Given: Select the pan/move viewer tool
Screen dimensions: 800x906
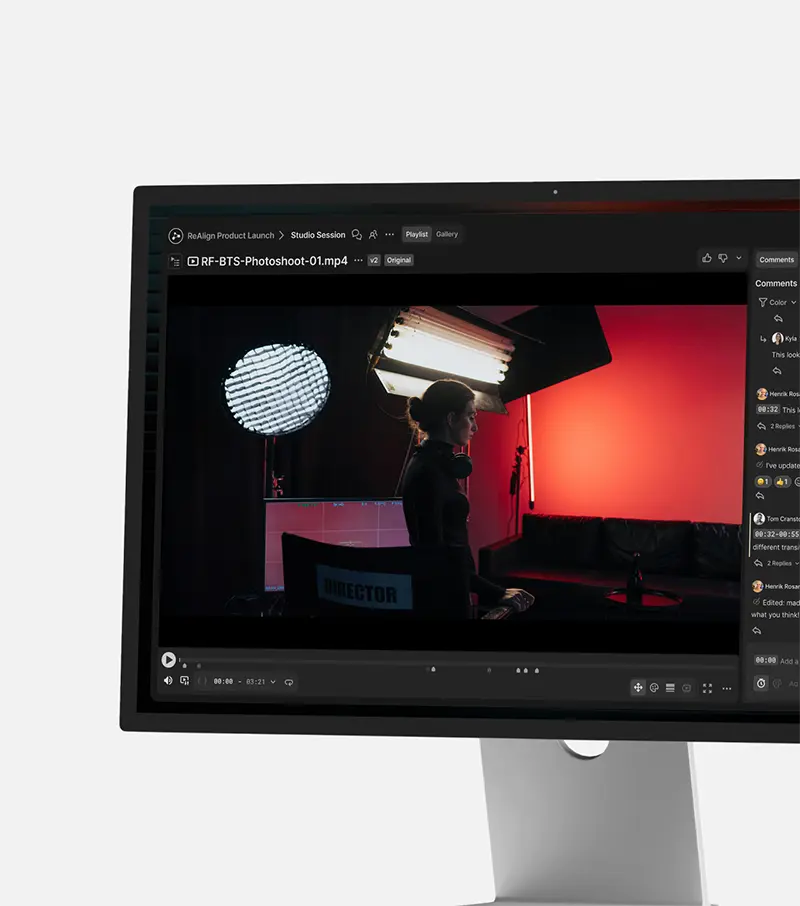Looking at the screenshot, I should 638,688.
